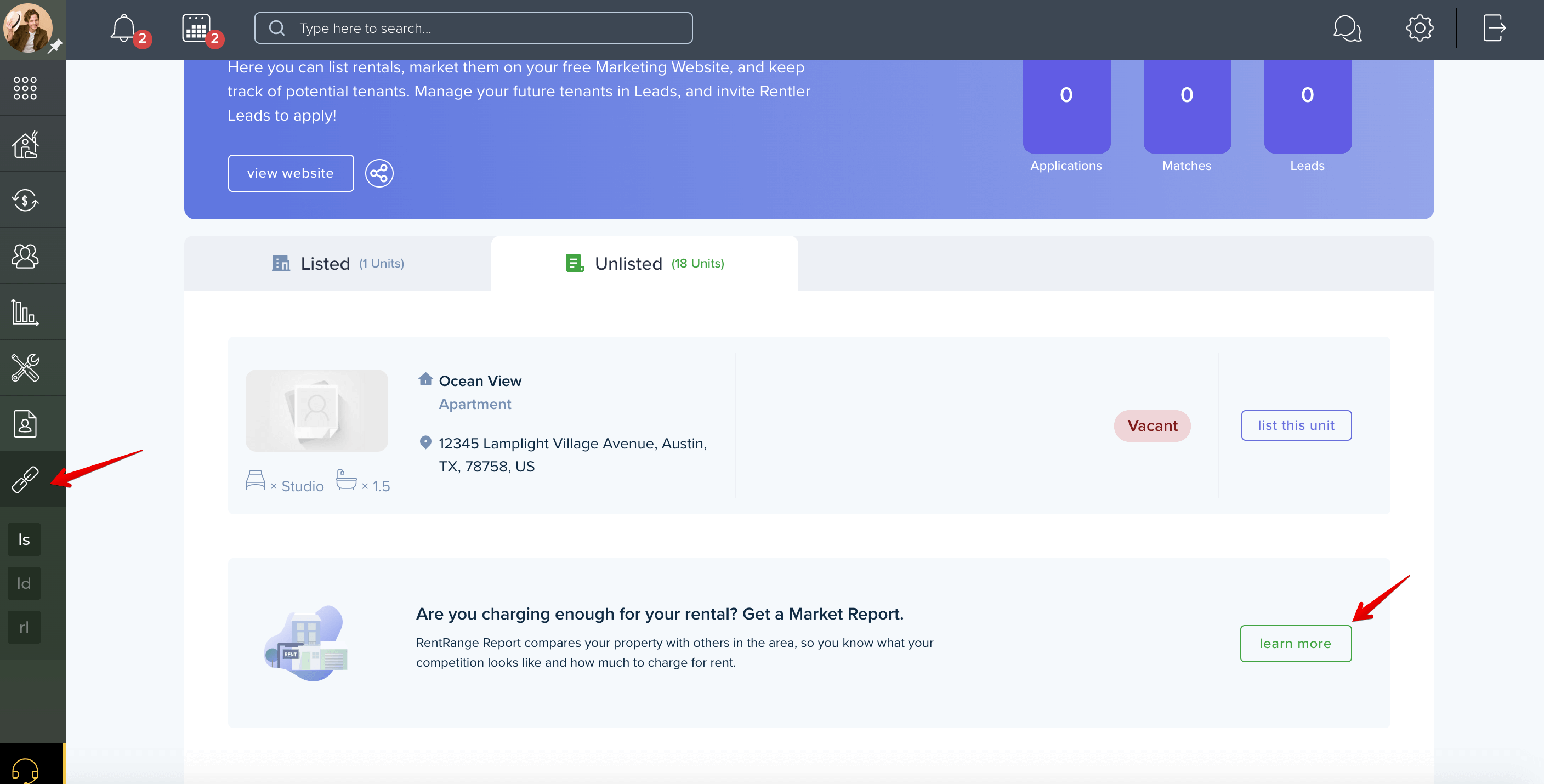The image size is (1544, 784).
Task: Click the Apartment type label
Action: [x=475, y=405]
